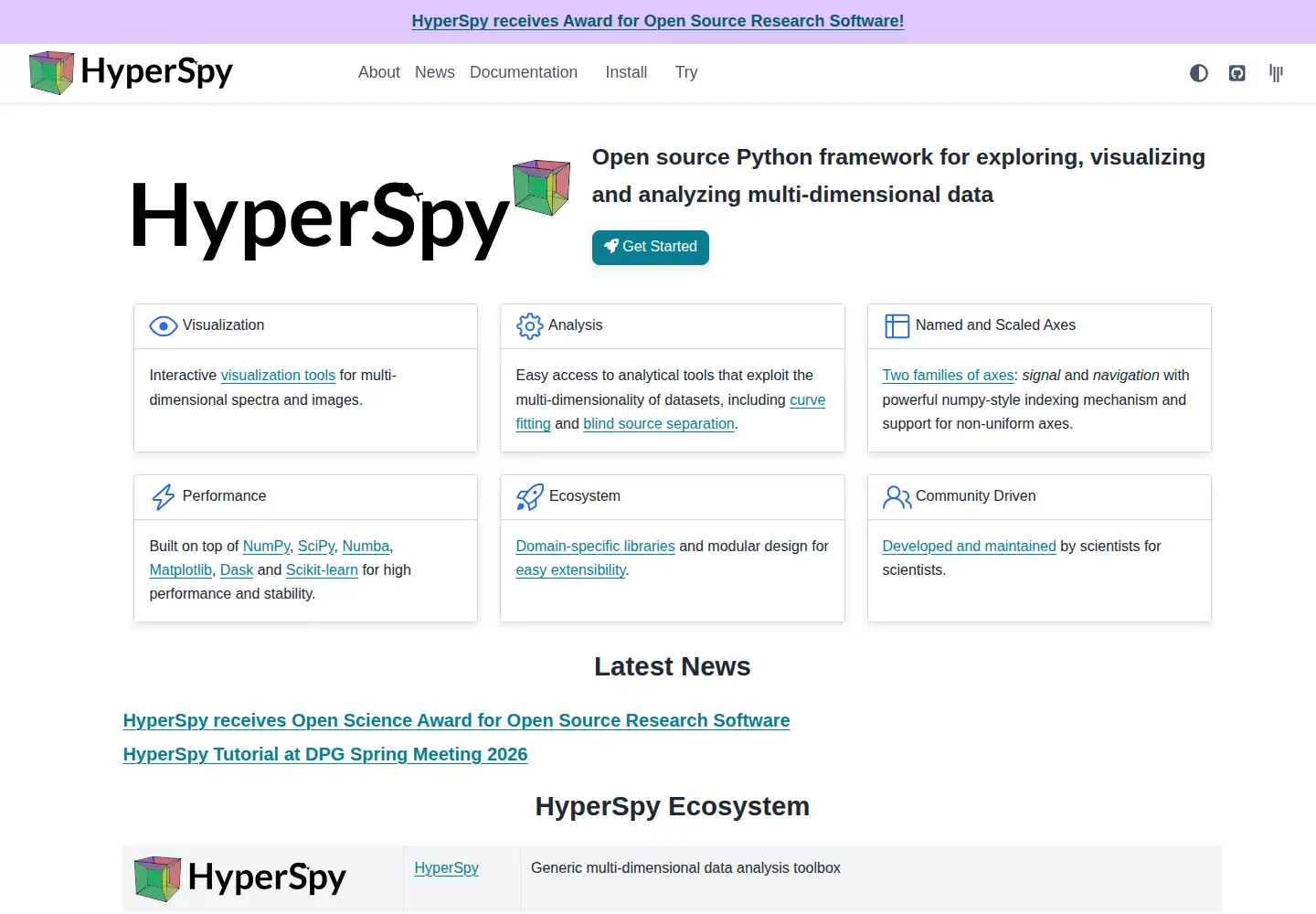
Task: Open the Gitter chat icon in the navbar
Action: coord(1277,73)
